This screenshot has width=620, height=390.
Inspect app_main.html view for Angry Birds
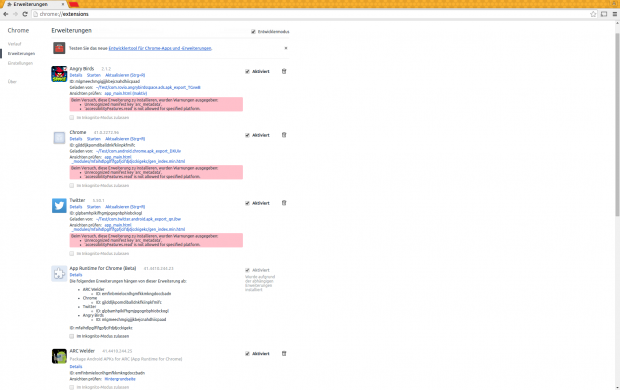[126, 93]
